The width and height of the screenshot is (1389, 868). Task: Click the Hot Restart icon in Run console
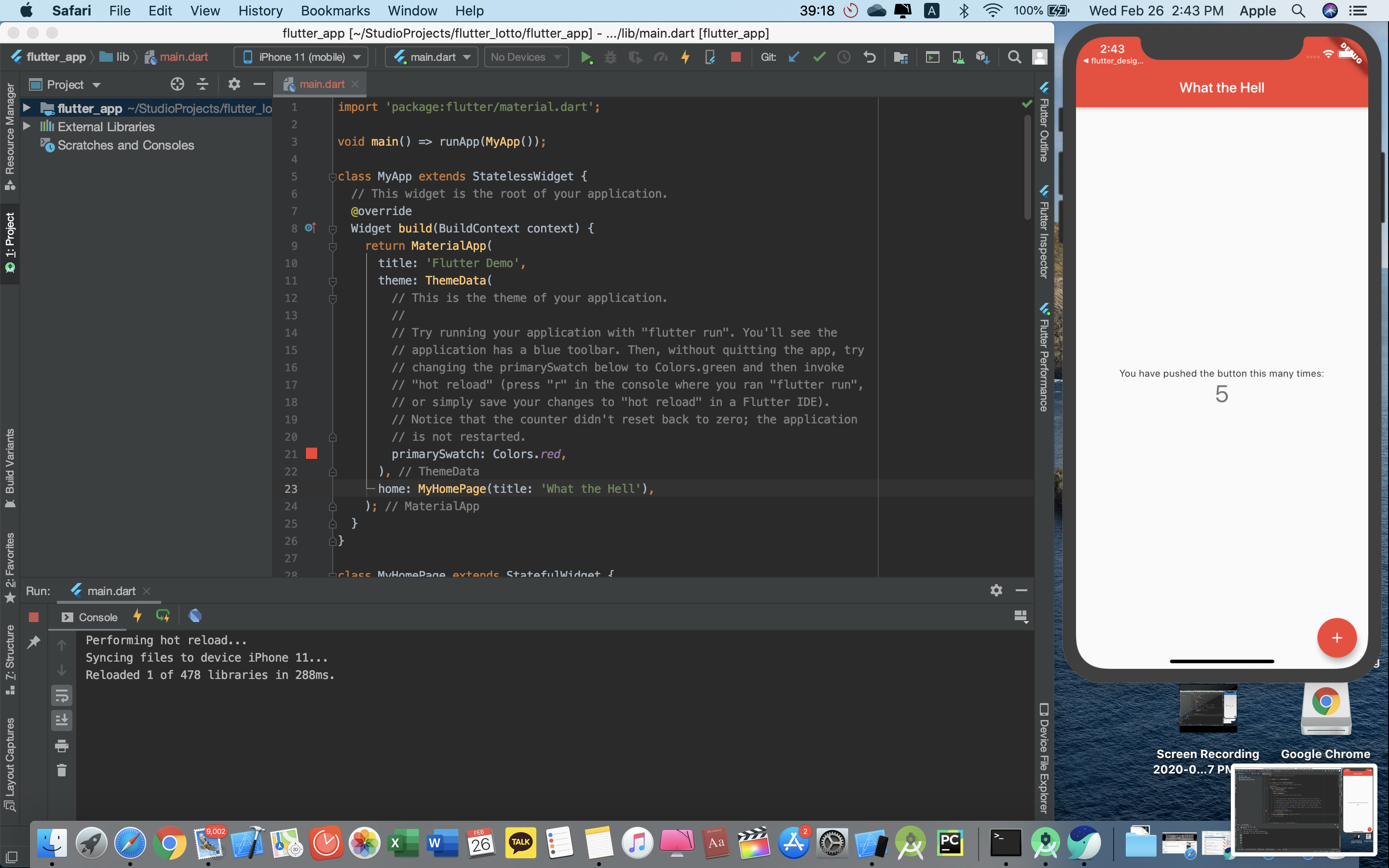coord(163,617)
